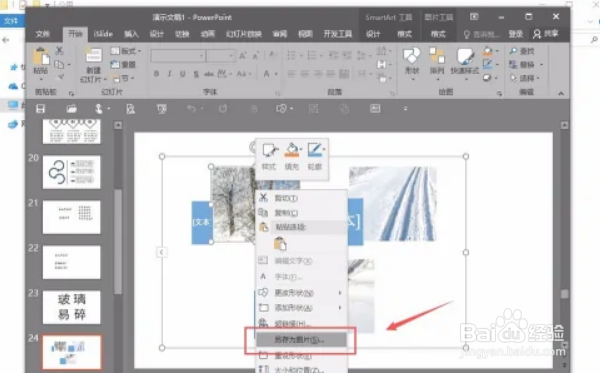The image size is (600, 373).
Task: Click the Open folder icon in quick toolbar
Action: [71, 109]
